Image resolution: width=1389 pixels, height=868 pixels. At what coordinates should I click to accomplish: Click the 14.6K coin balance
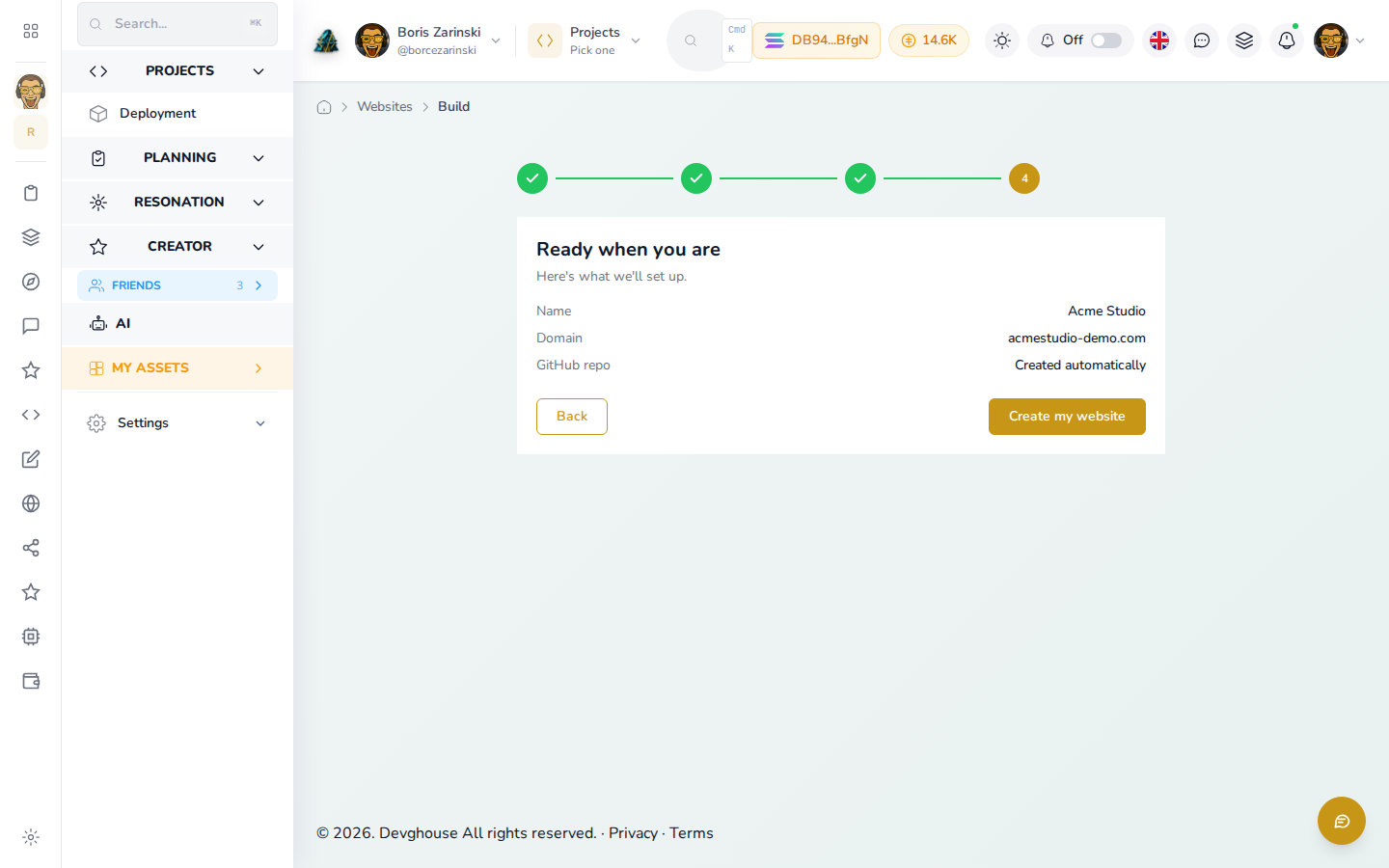coord(929,41)
